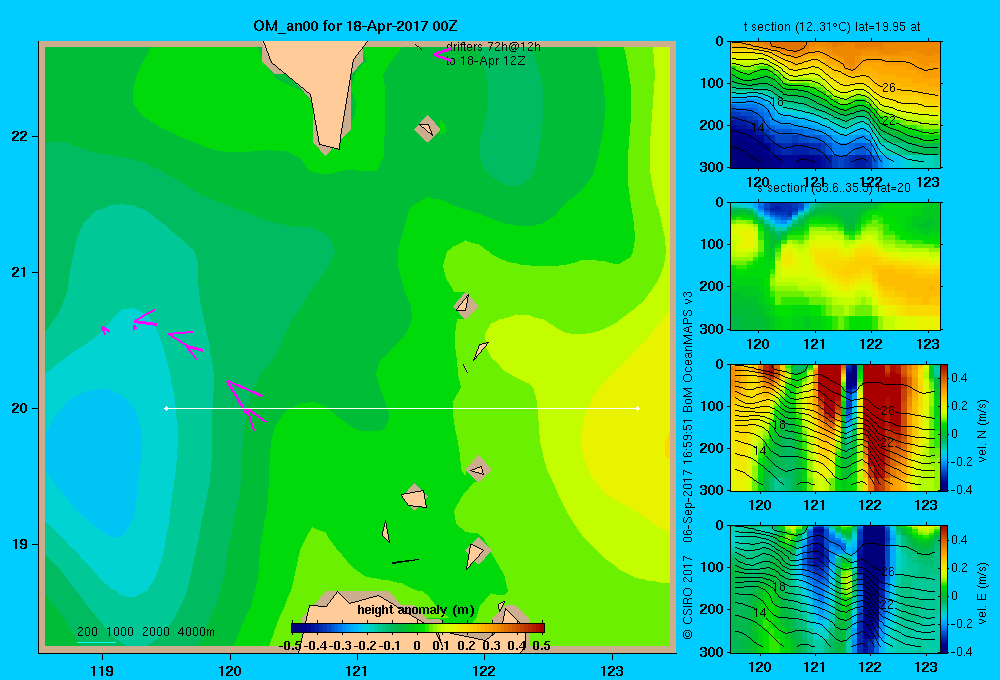Select the magenta drifter arrow beside the drifters label
This screenshot has height=680, width=1000.
(442, 54)
